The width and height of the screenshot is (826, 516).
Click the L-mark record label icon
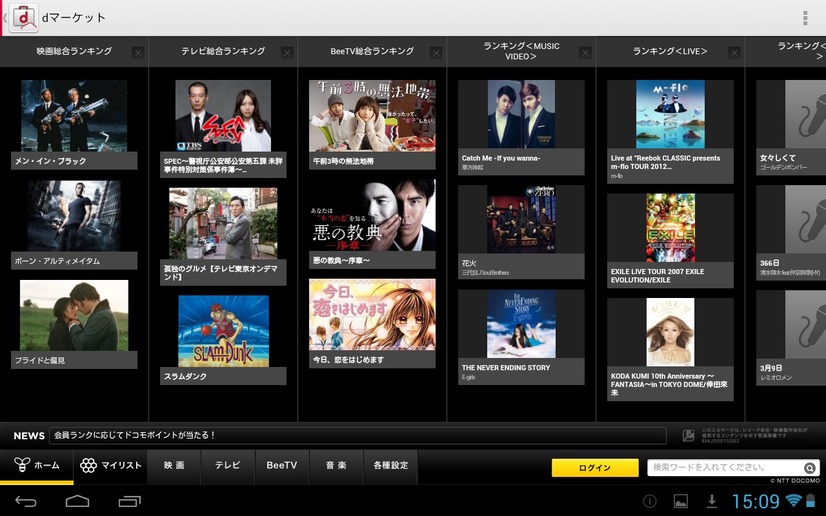pos(688,435)
